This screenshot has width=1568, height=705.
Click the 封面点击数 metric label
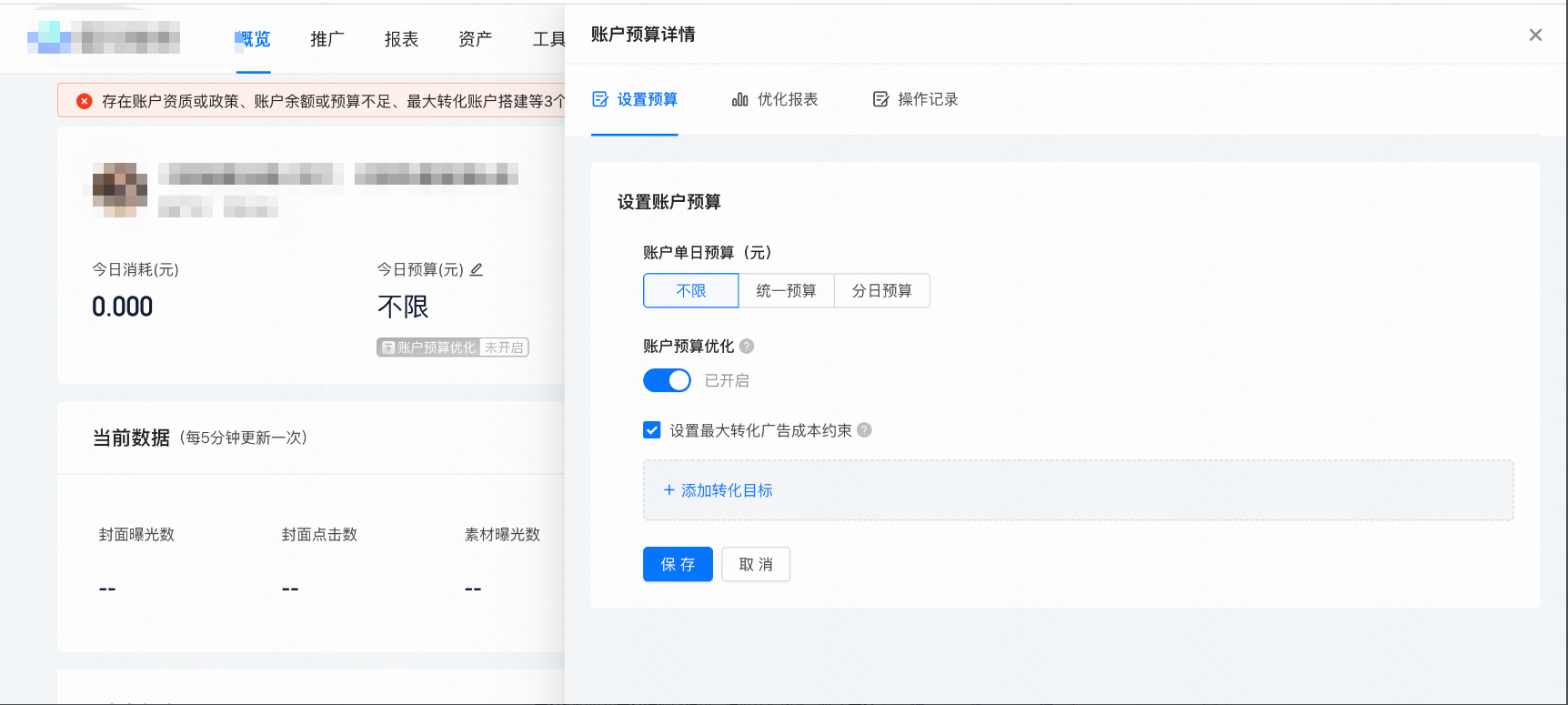click(x=319, y=535)
